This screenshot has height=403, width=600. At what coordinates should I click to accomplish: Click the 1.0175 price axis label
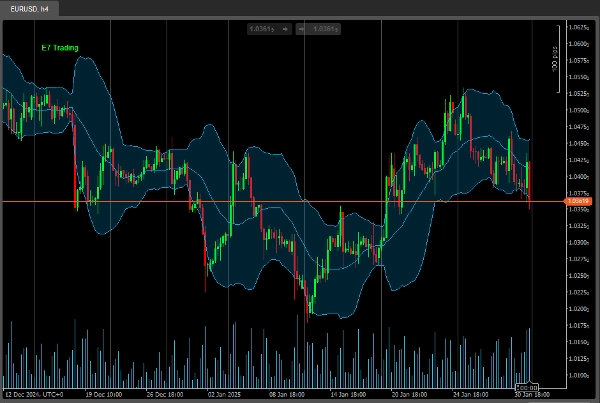point(578,325)
